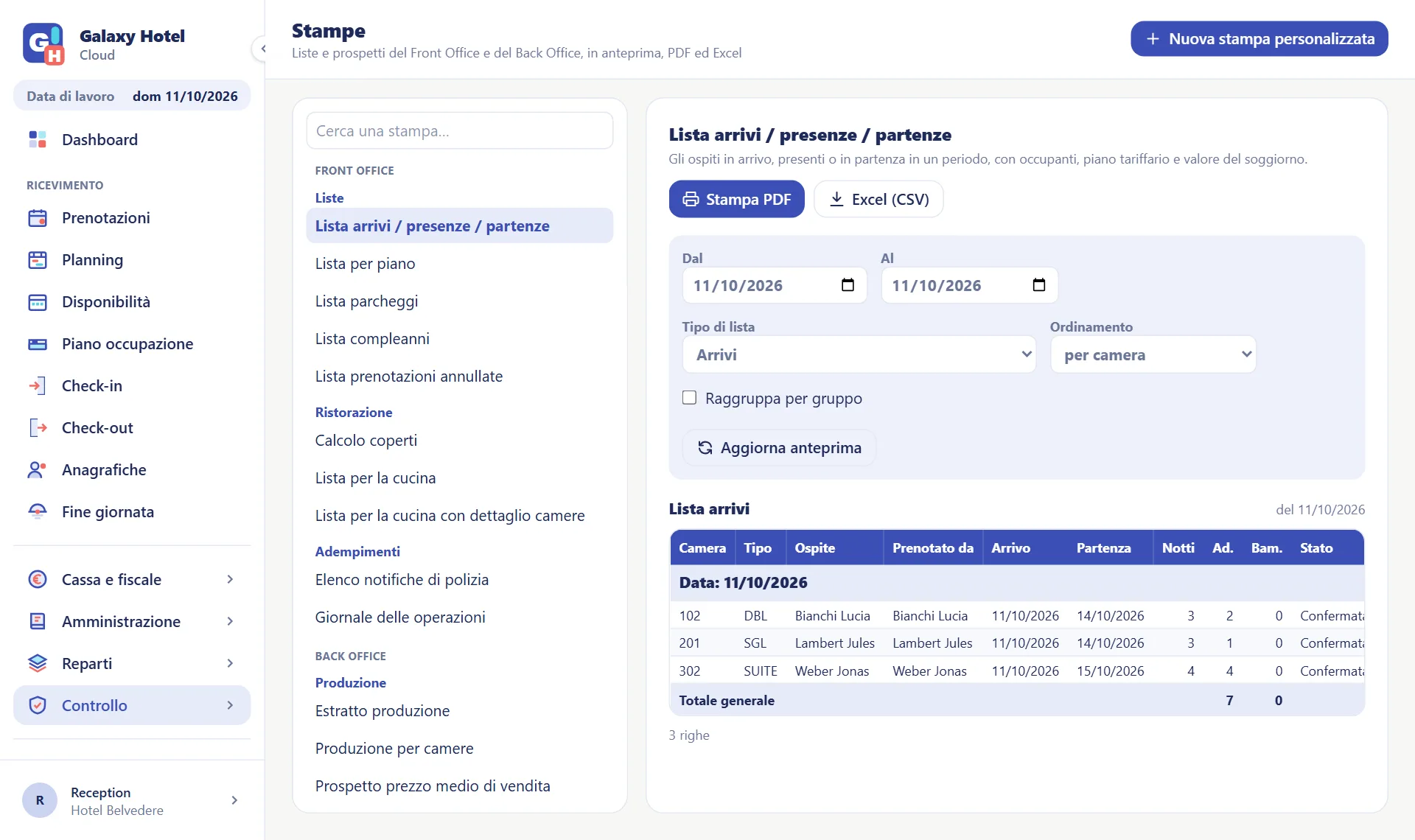Image resolution: width=1415 pixels, height=840 pixels.
Task: Select Prospetto prezzo medio di vendita
Action: [459, 785]
